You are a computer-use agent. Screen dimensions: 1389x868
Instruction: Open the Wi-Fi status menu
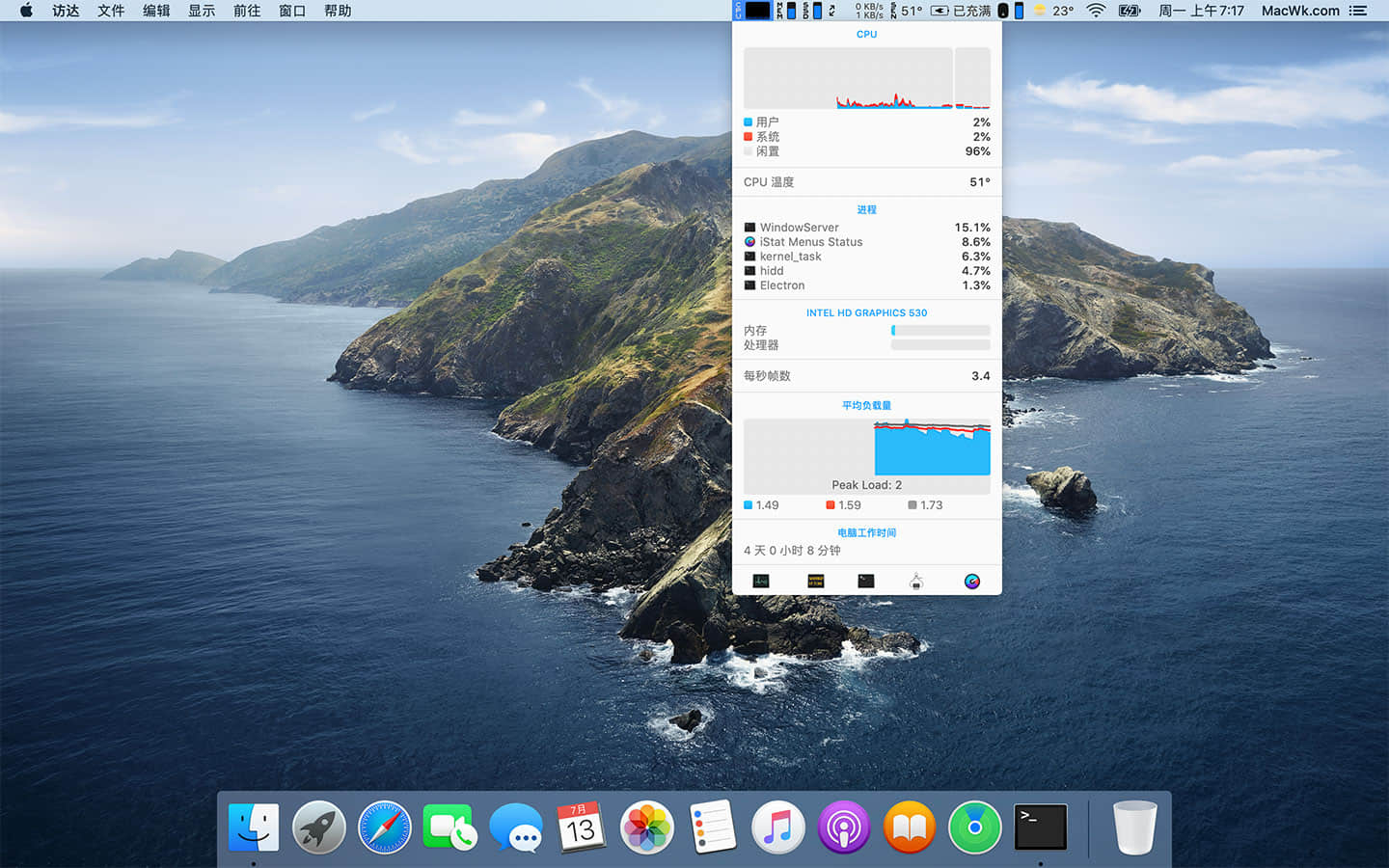pyautogui.click(x=1096, y=11)
